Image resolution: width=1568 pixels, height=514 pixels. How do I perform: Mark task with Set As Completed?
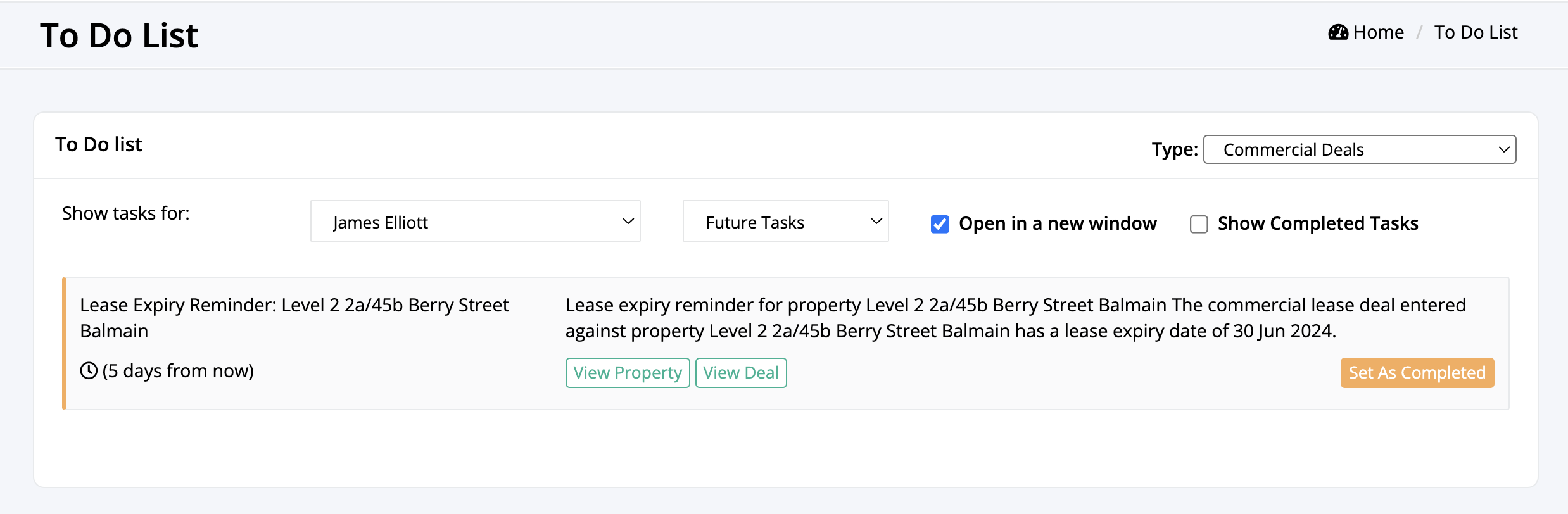coord(1417,373)
